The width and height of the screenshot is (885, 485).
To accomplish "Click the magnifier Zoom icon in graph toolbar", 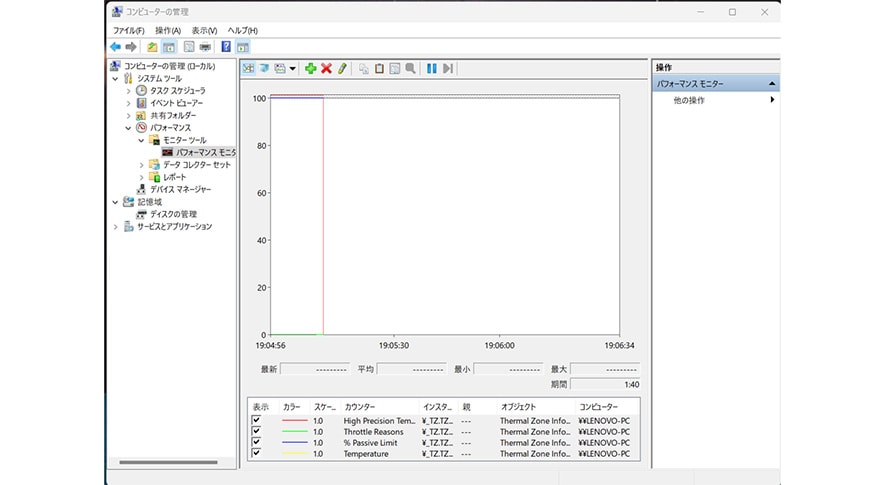I will tap(410, 68).
